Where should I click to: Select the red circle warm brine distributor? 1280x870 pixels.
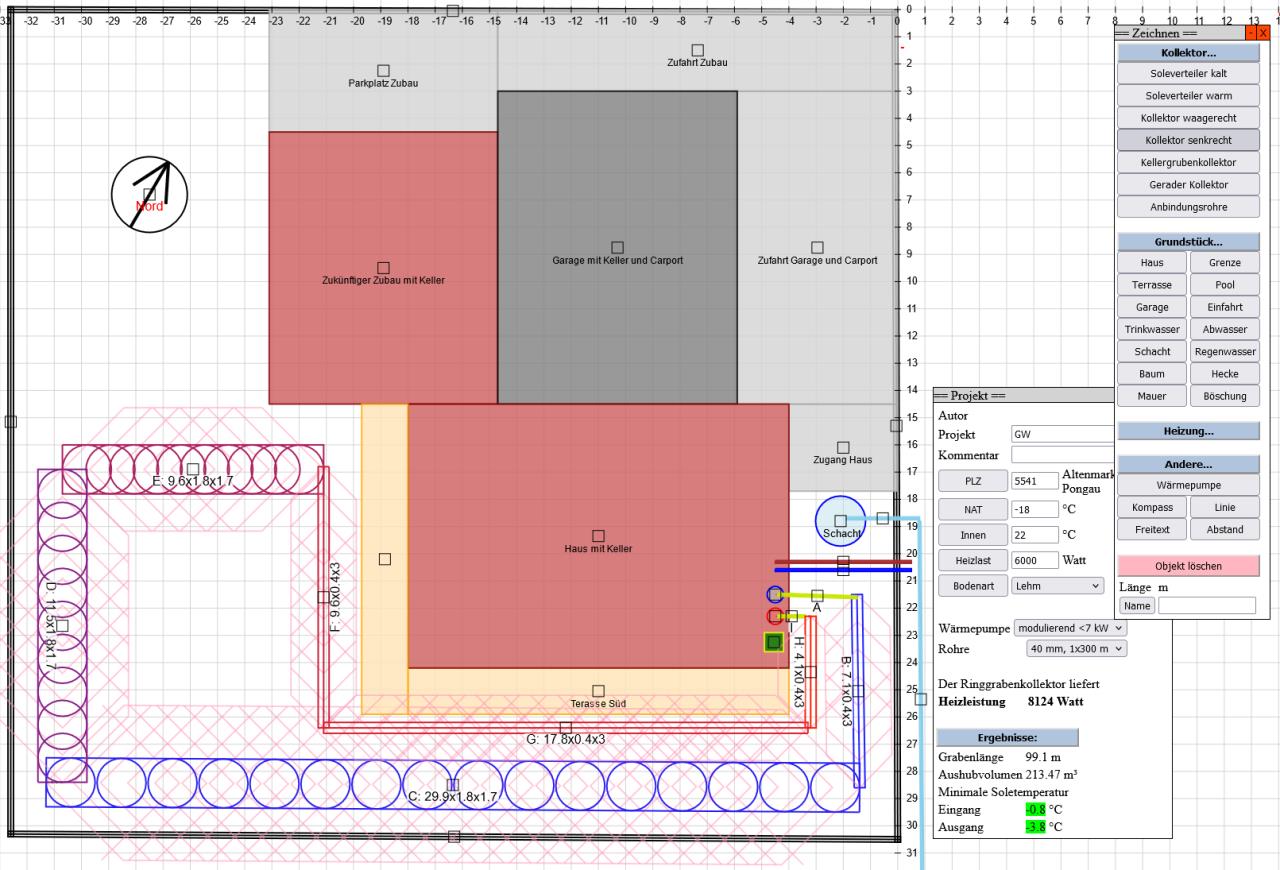[x=775, y=616]
